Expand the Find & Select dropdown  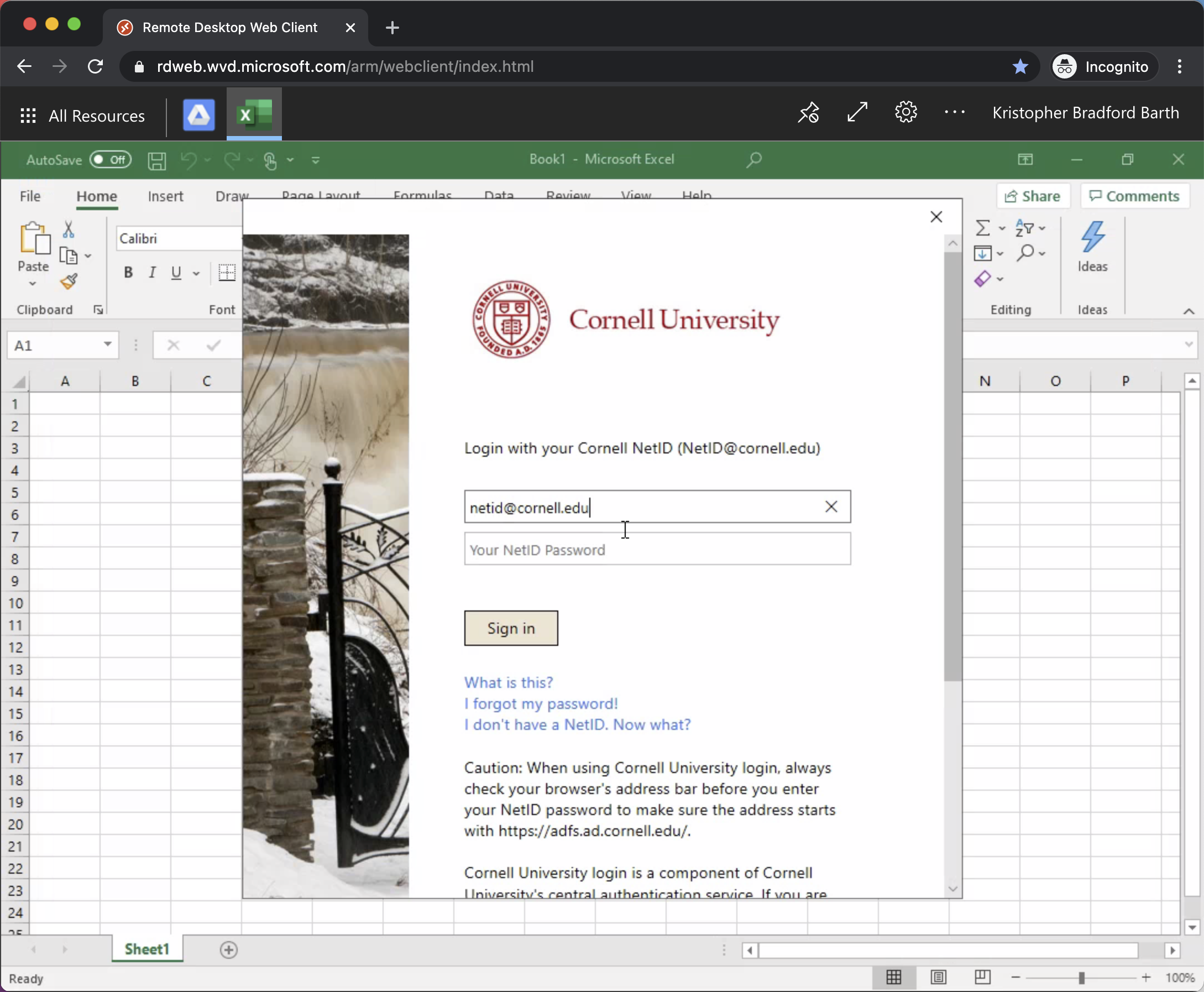pyautogui.click(x=1042, y=253)
